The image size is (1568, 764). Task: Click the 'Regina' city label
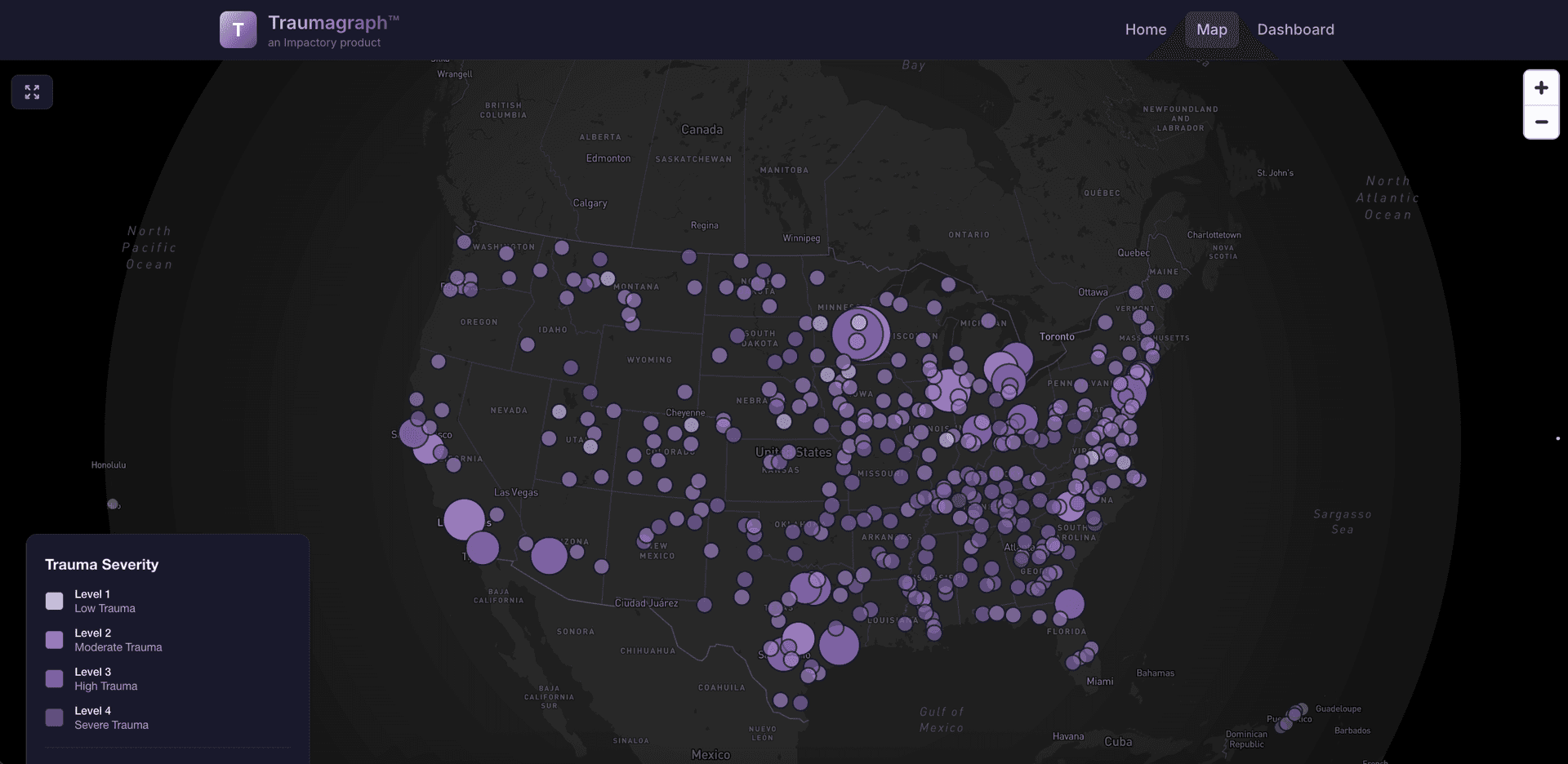[705, 225]
